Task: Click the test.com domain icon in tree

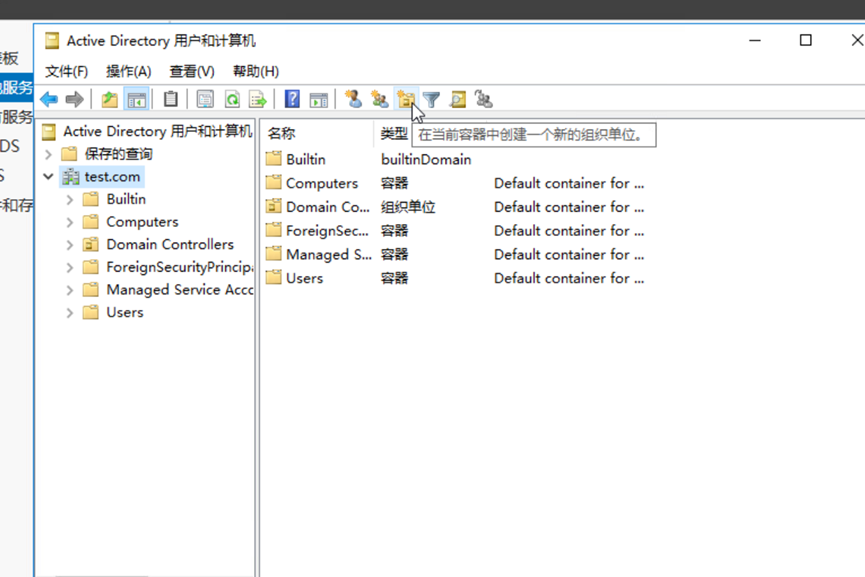Action: (x=71, y=177)
